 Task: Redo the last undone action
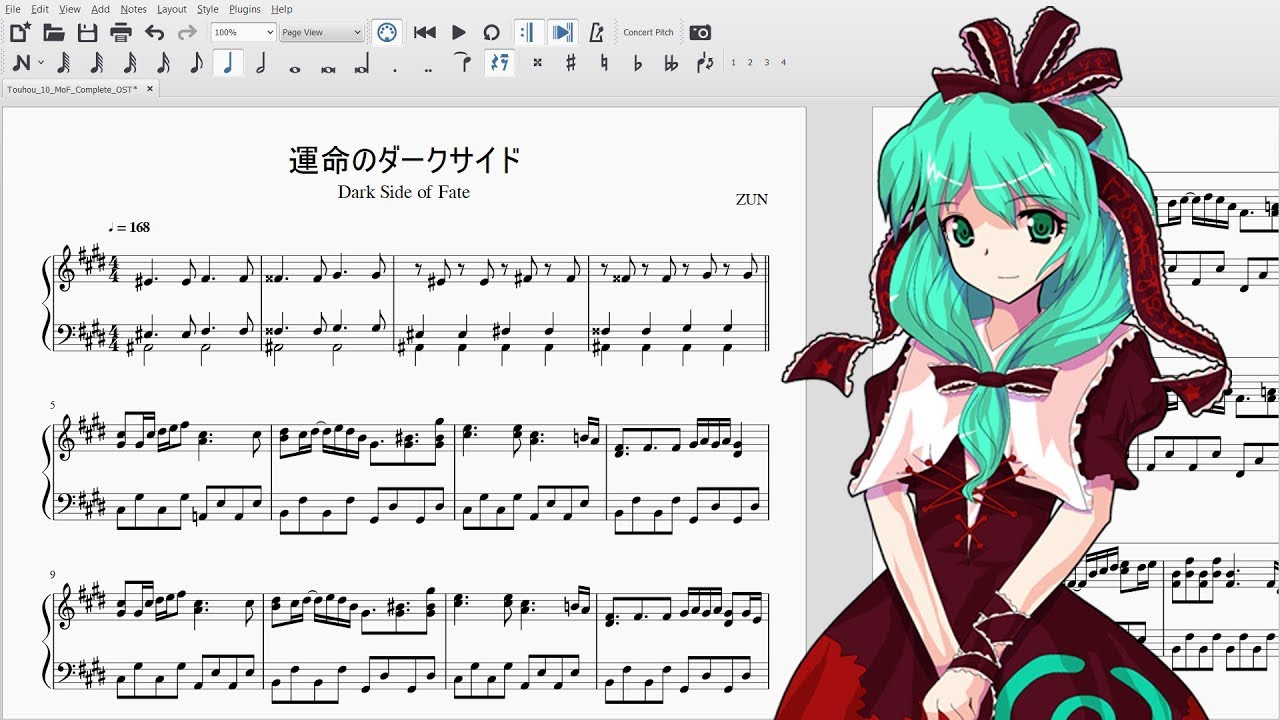(187, 32)
